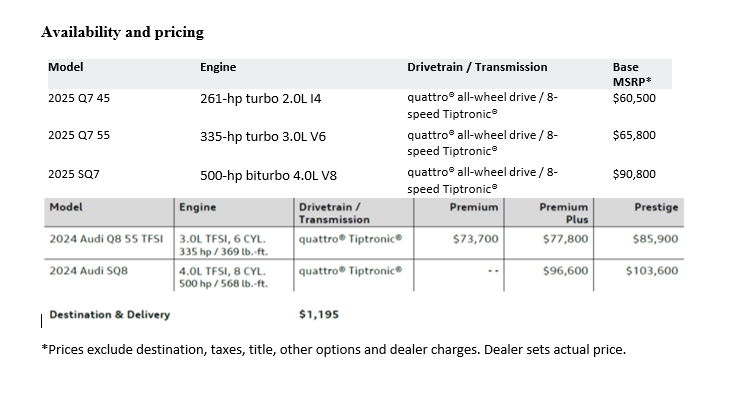Click the "Base MSRP*" column header

pos(632,74)
